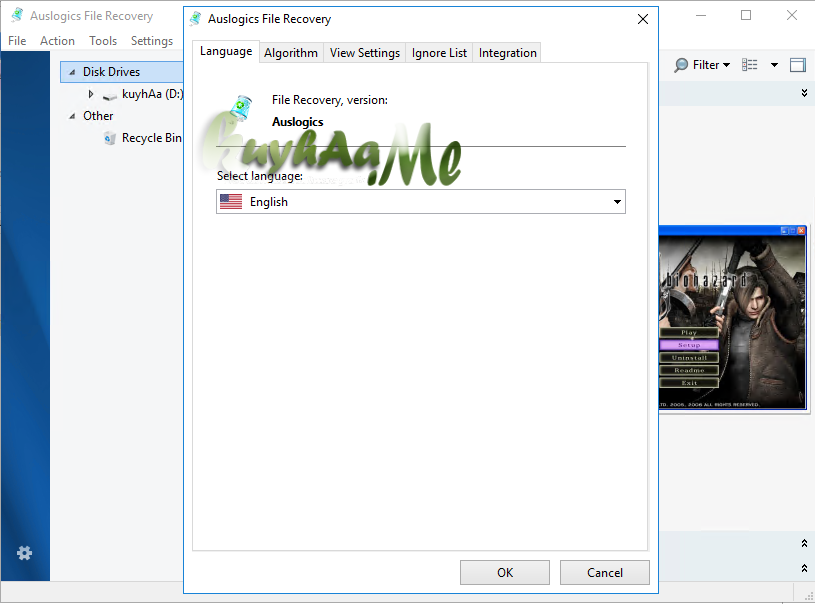The width and height of the screenshot is (815, 604).
Task: Open the language dropdown showing English
Action: tap(420, 202)
